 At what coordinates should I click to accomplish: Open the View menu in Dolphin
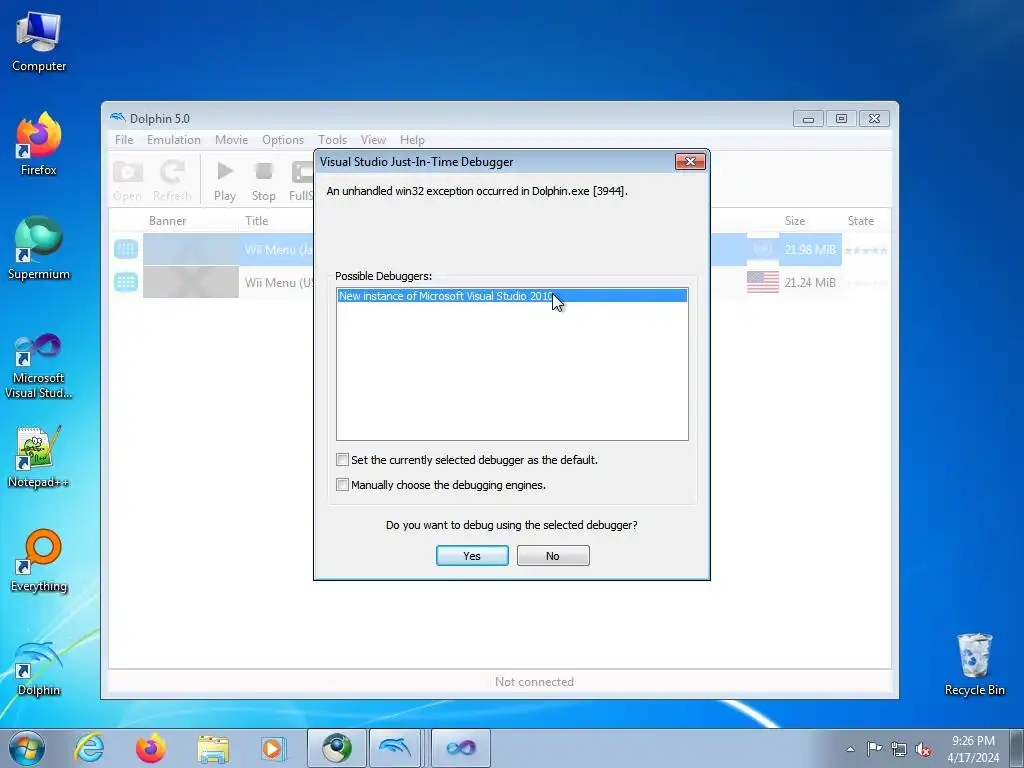(373, 140)
